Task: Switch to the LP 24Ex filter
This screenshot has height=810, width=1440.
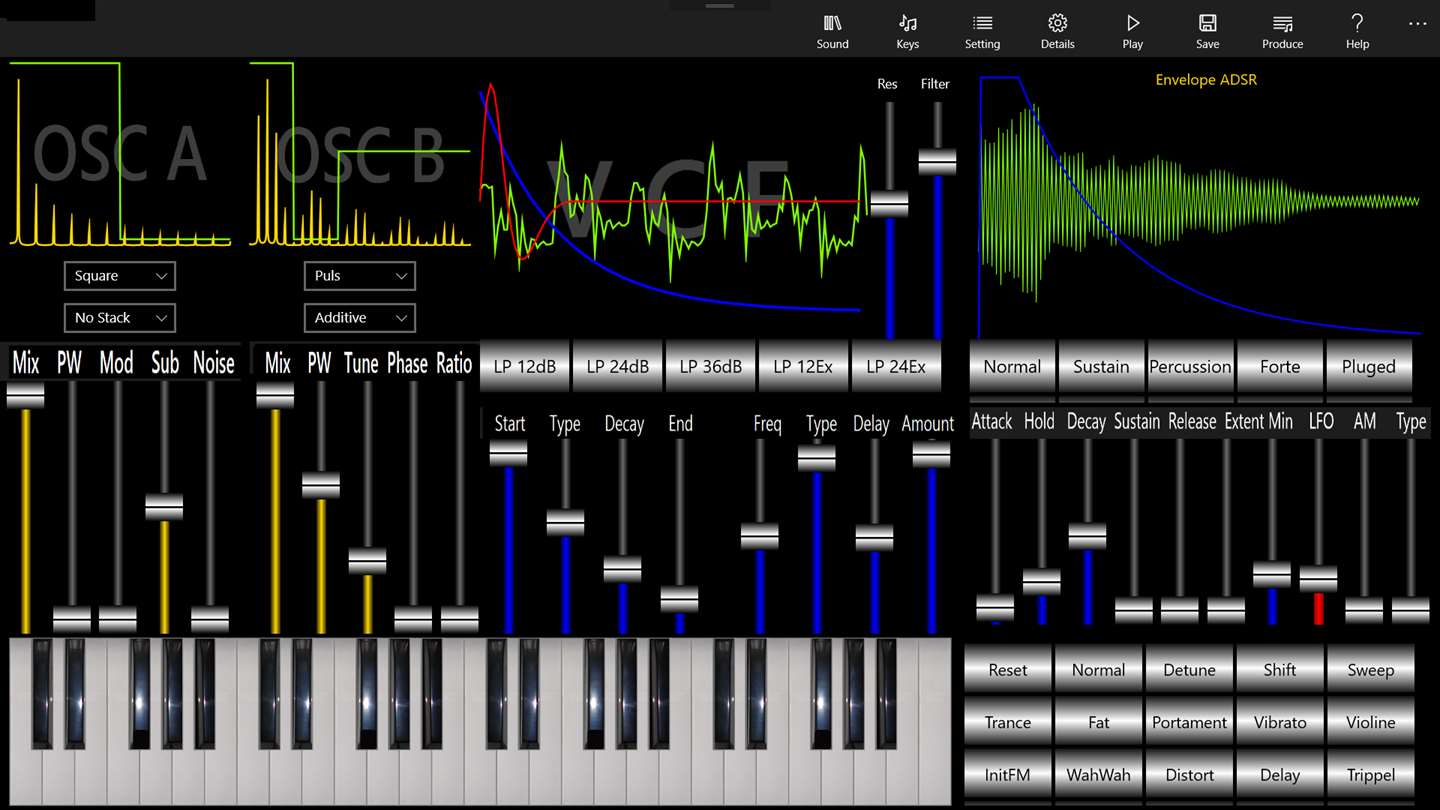Action: [896, 366]
